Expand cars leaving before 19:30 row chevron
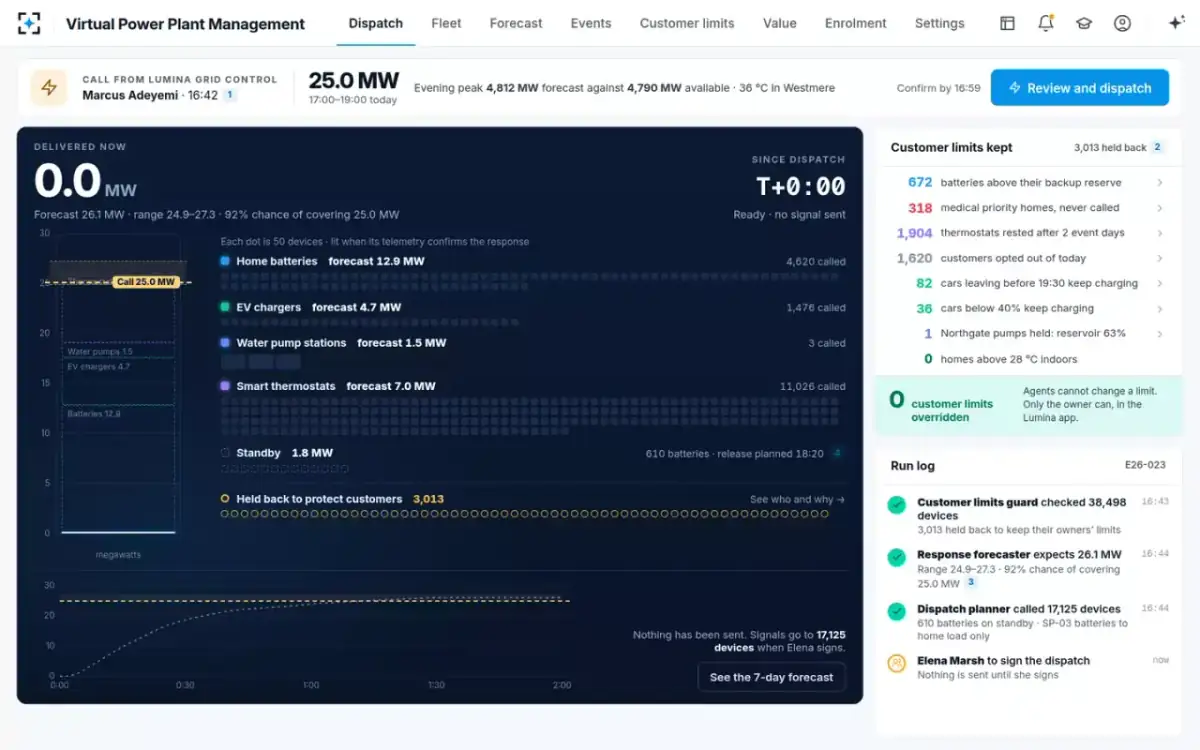Screen dimensions: 1200x750 click(1159, 283)
